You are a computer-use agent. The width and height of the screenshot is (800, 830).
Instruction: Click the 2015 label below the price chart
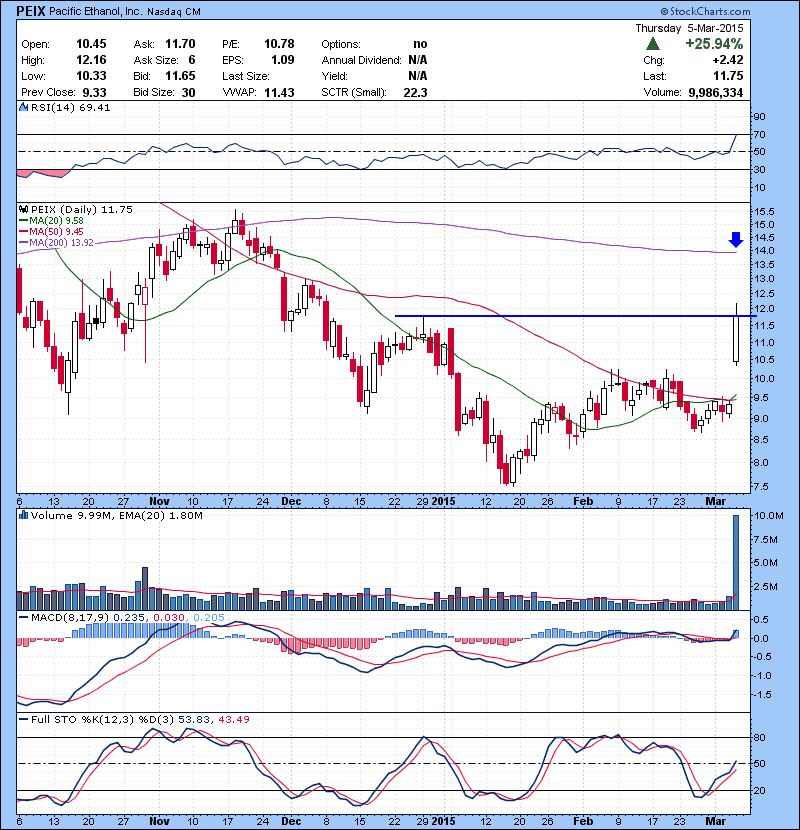443,501
